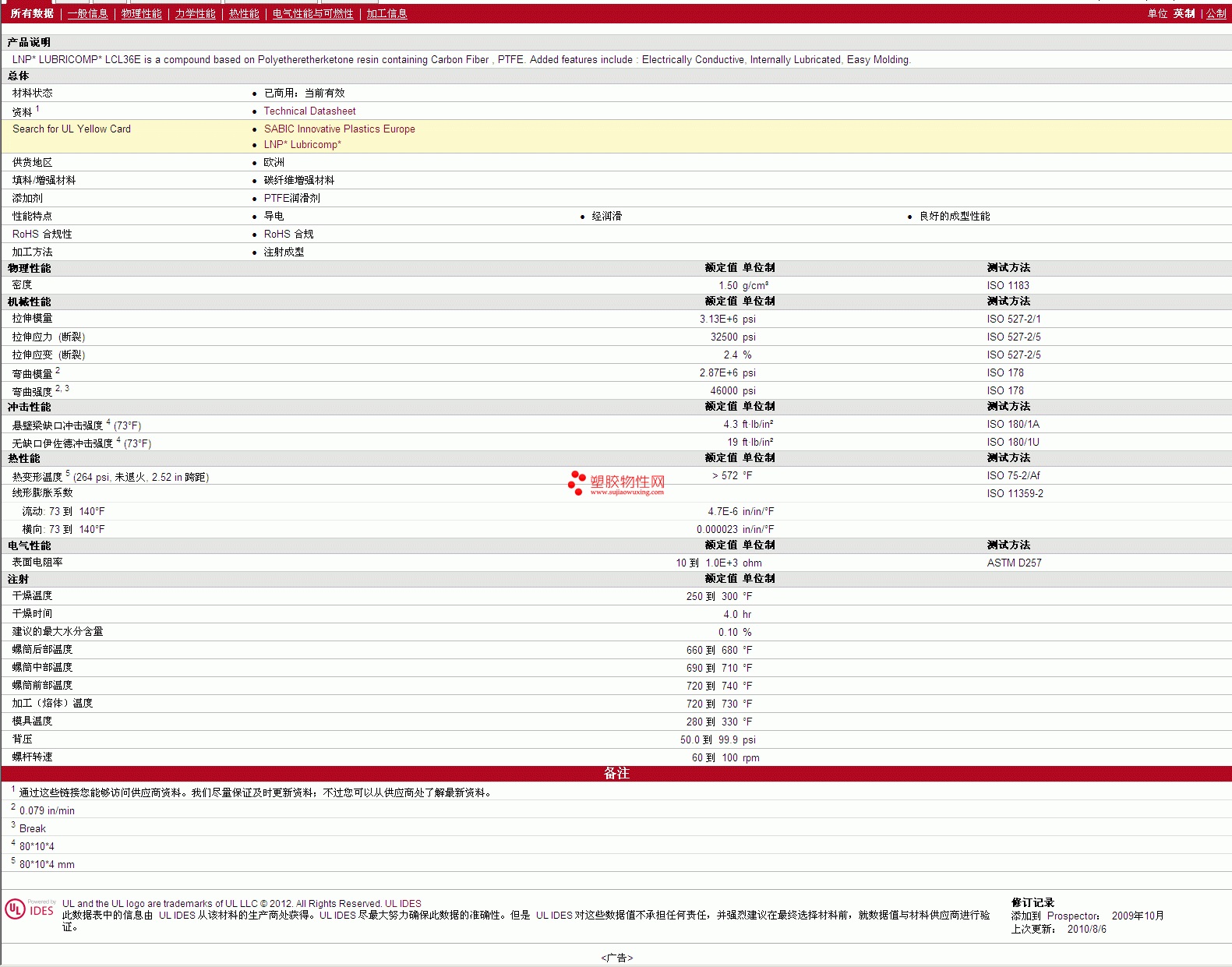Select the 密度 value 1.50
1232x967 pixels.
[x=728, y=286]
